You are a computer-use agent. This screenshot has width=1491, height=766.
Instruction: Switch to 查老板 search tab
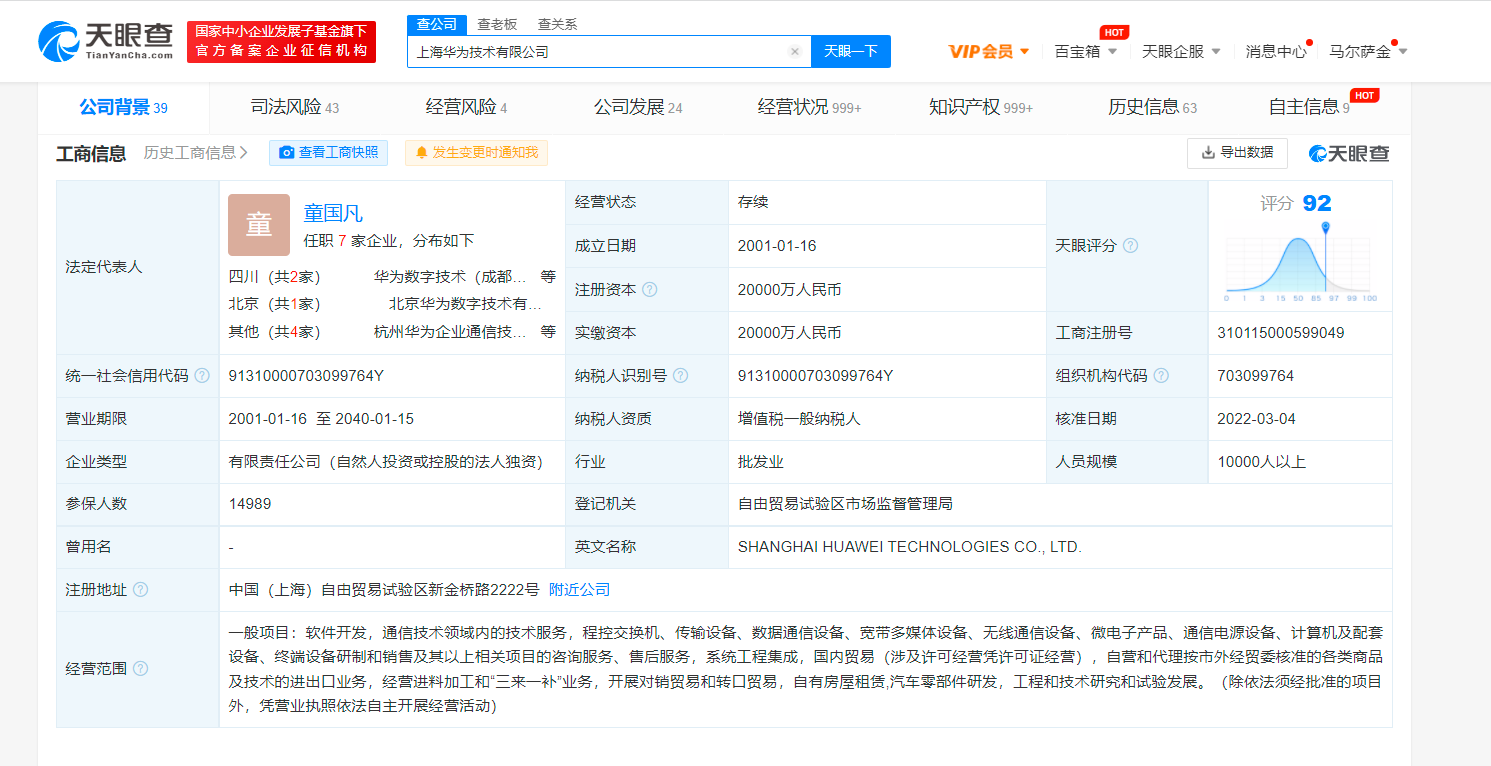[x=497, y=24]
